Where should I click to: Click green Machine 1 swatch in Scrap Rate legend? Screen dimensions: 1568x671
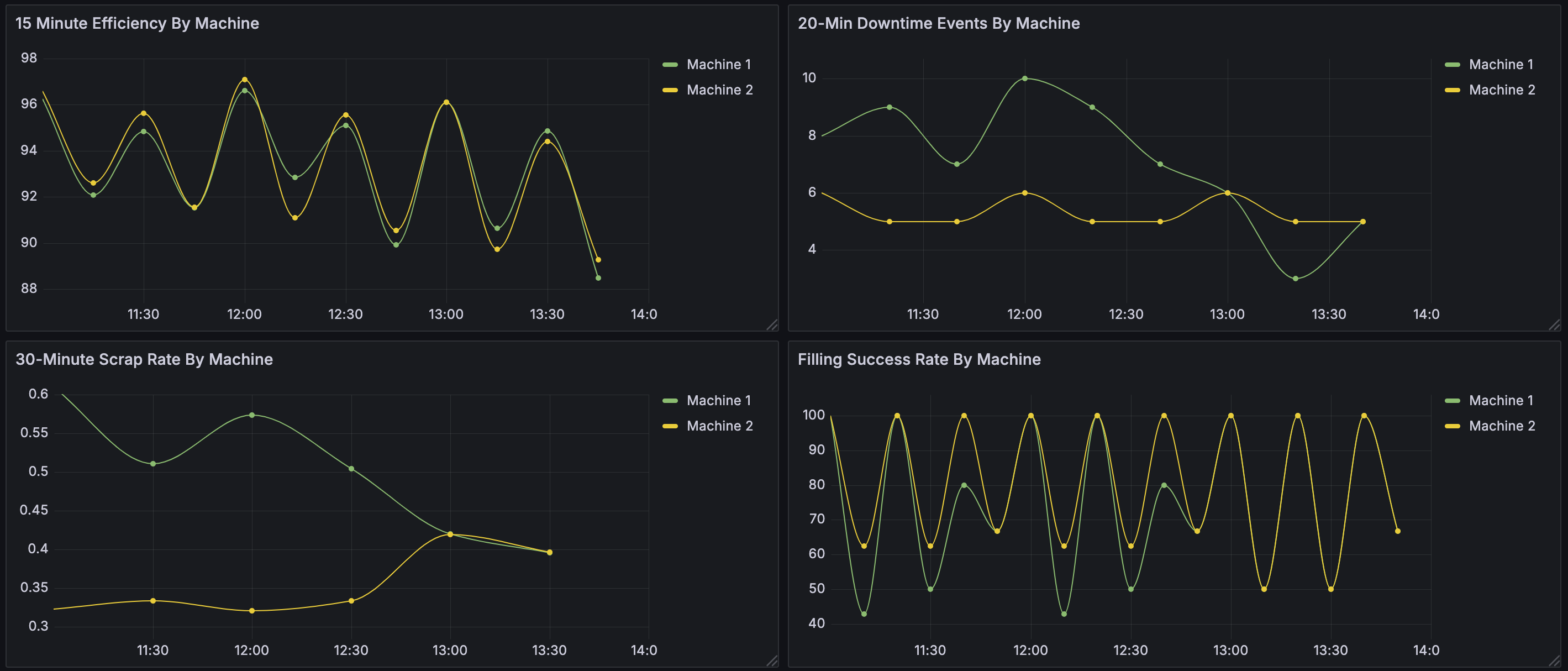(670, 401)
